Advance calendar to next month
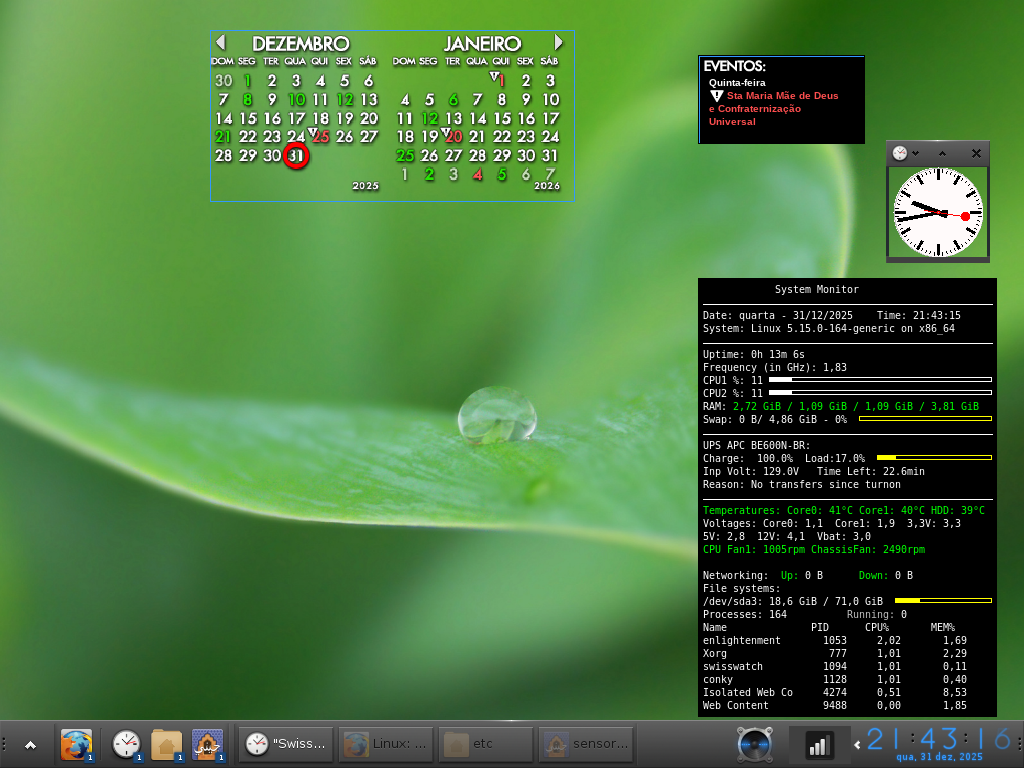1024x768 pixels. pos(558,43)
